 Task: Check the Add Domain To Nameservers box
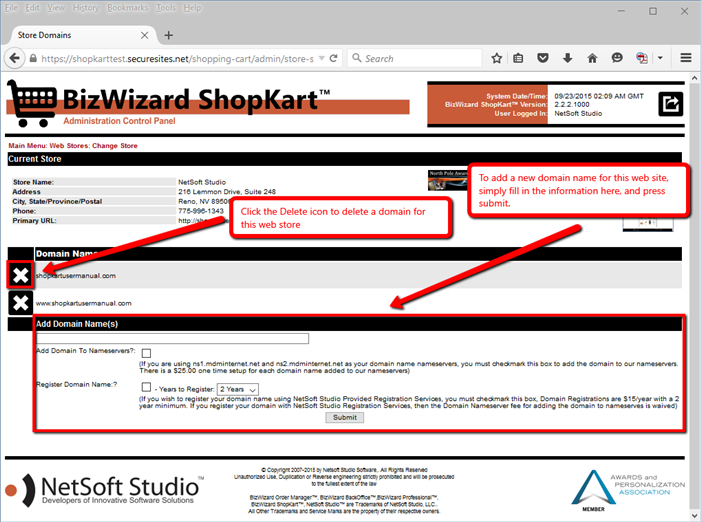(x=146, y=353)
